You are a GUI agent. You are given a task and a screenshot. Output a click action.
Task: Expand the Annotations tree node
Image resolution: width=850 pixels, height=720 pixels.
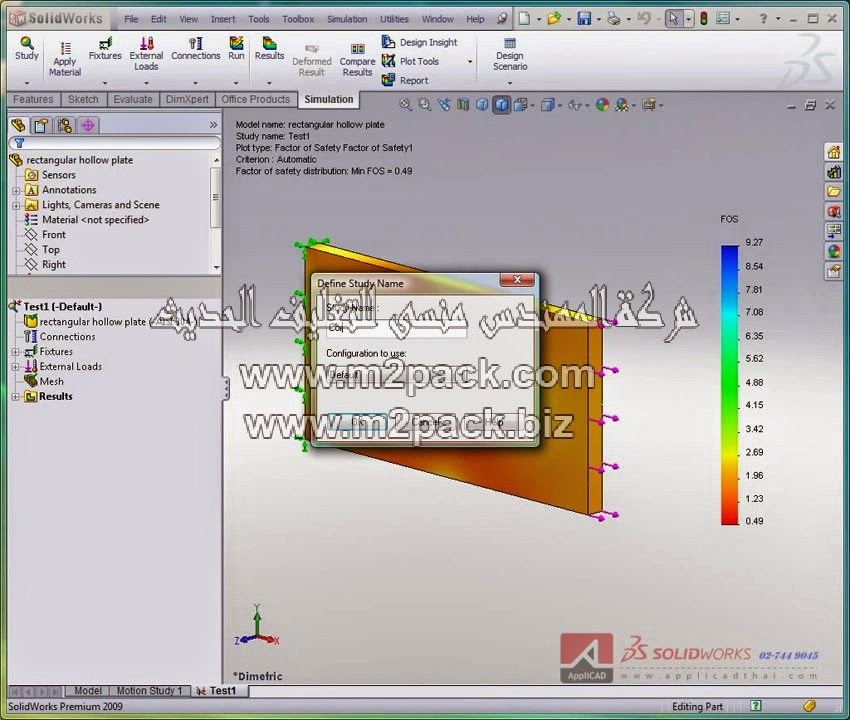[16, 190]
